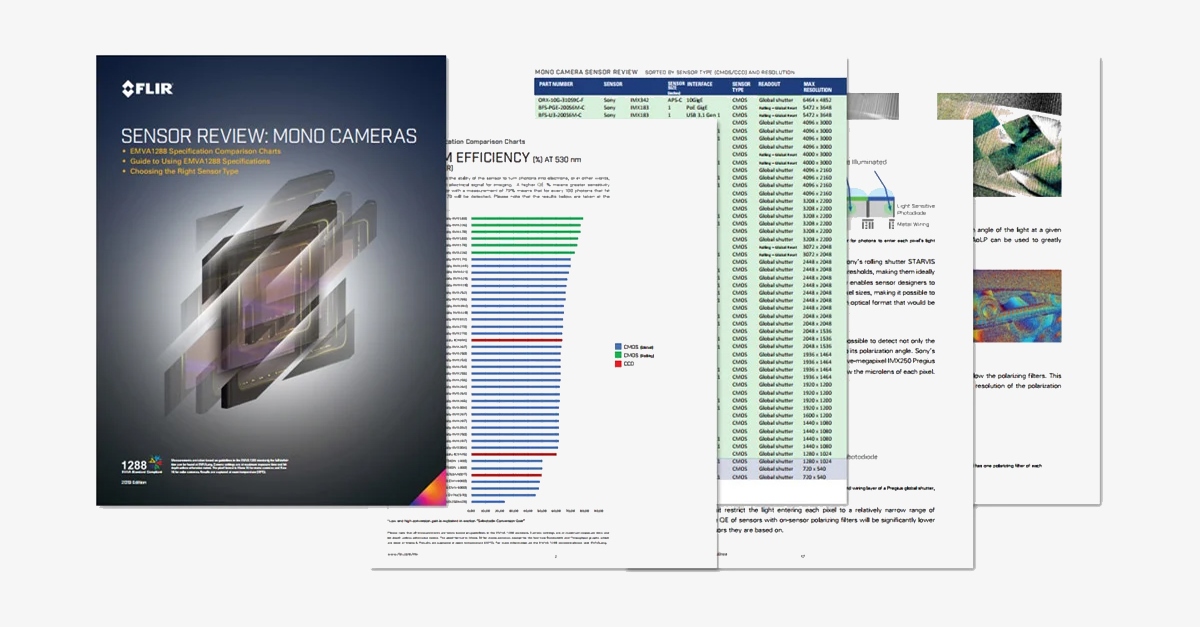This screenshot has width=1200, height=627.
Task: Click the 'Metal Wiring' diagram label
Action: coord(912,224)
